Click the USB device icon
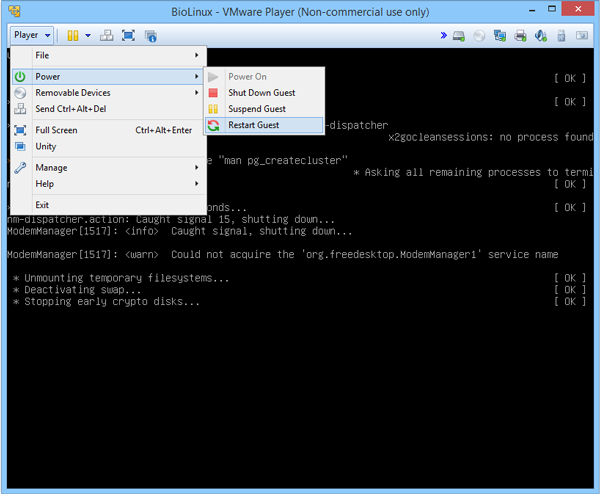The image size is (600, 494). click(561, 36)
